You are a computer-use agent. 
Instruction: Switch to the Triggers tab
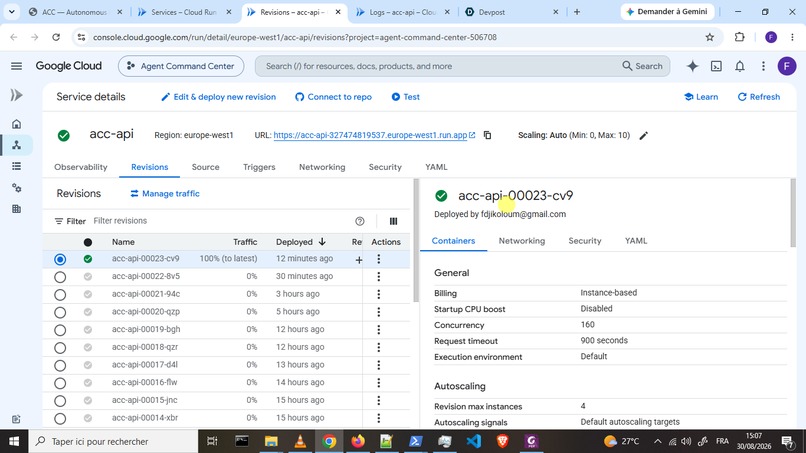tap(259, 167)
